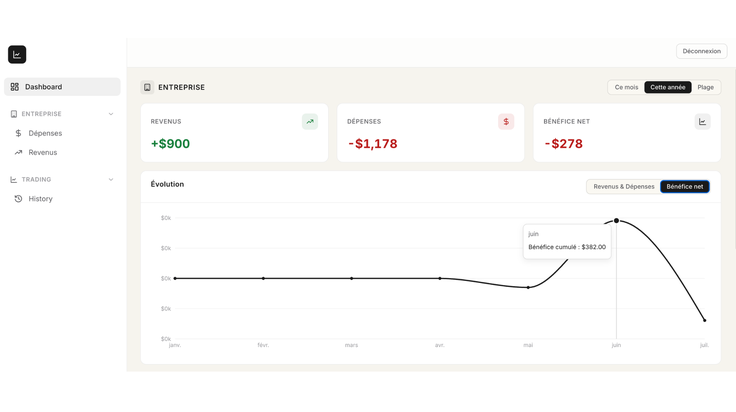Toggle the TRADING section header
The width and height of the screenshot is (736, 412).
pyautogui.click(x=62, y=180)
